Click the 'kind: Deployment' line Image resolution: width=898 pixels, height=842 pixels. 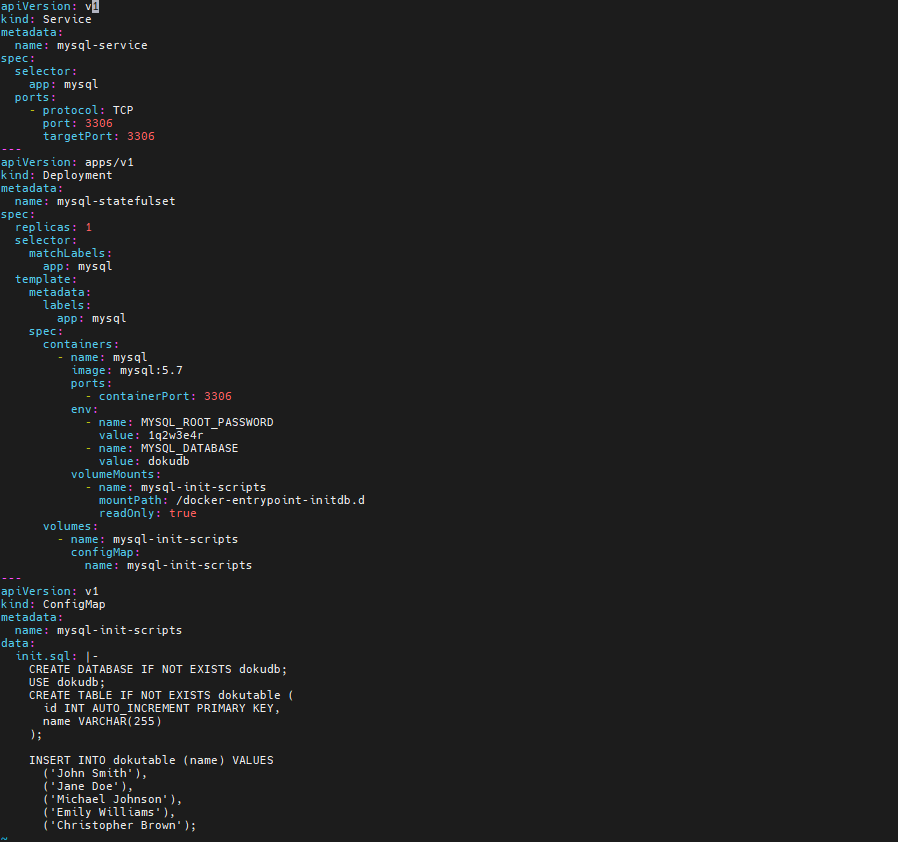click(56, 175)
